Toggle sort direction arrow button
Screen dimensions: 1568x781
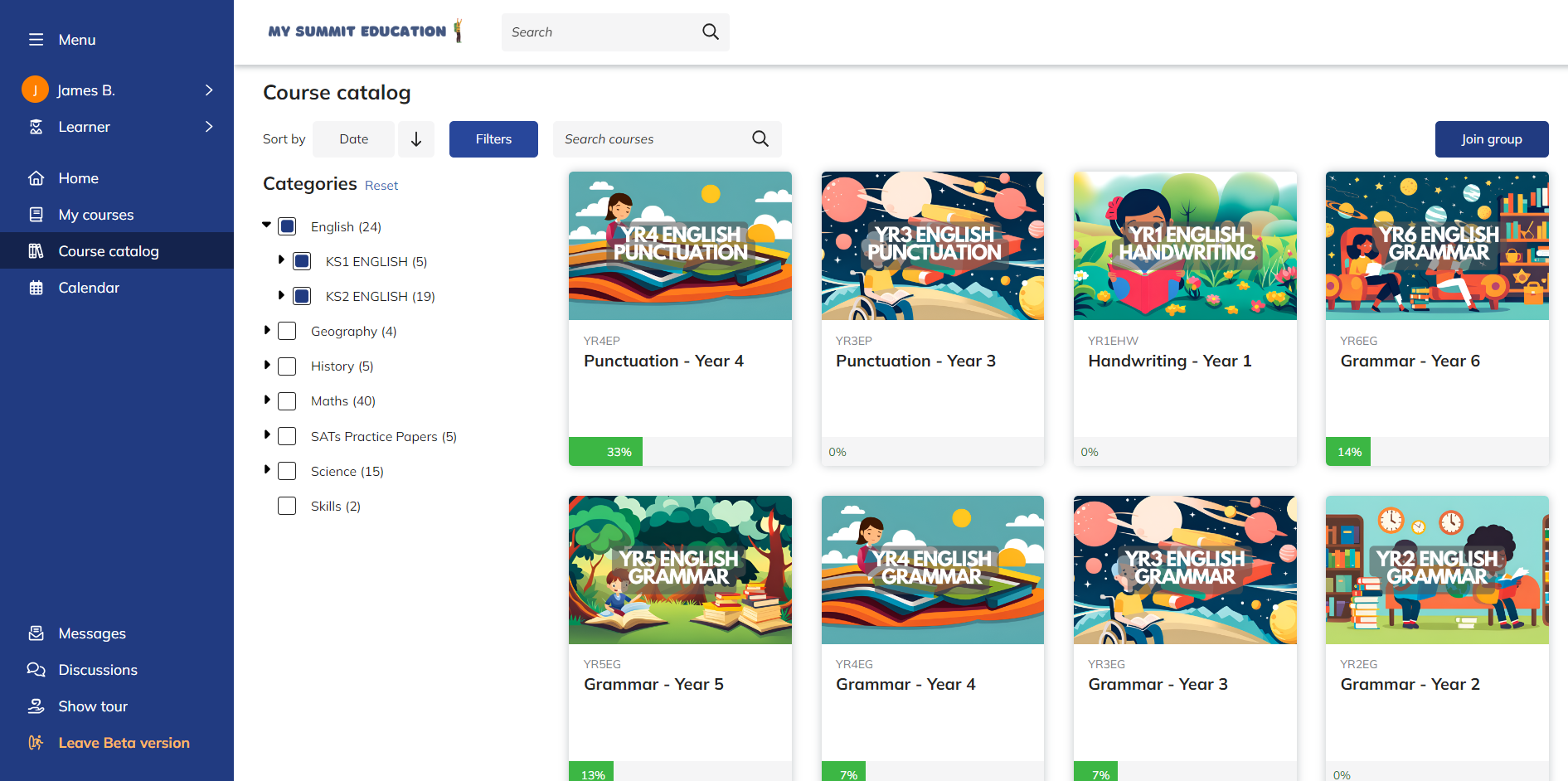pos(416,139)
